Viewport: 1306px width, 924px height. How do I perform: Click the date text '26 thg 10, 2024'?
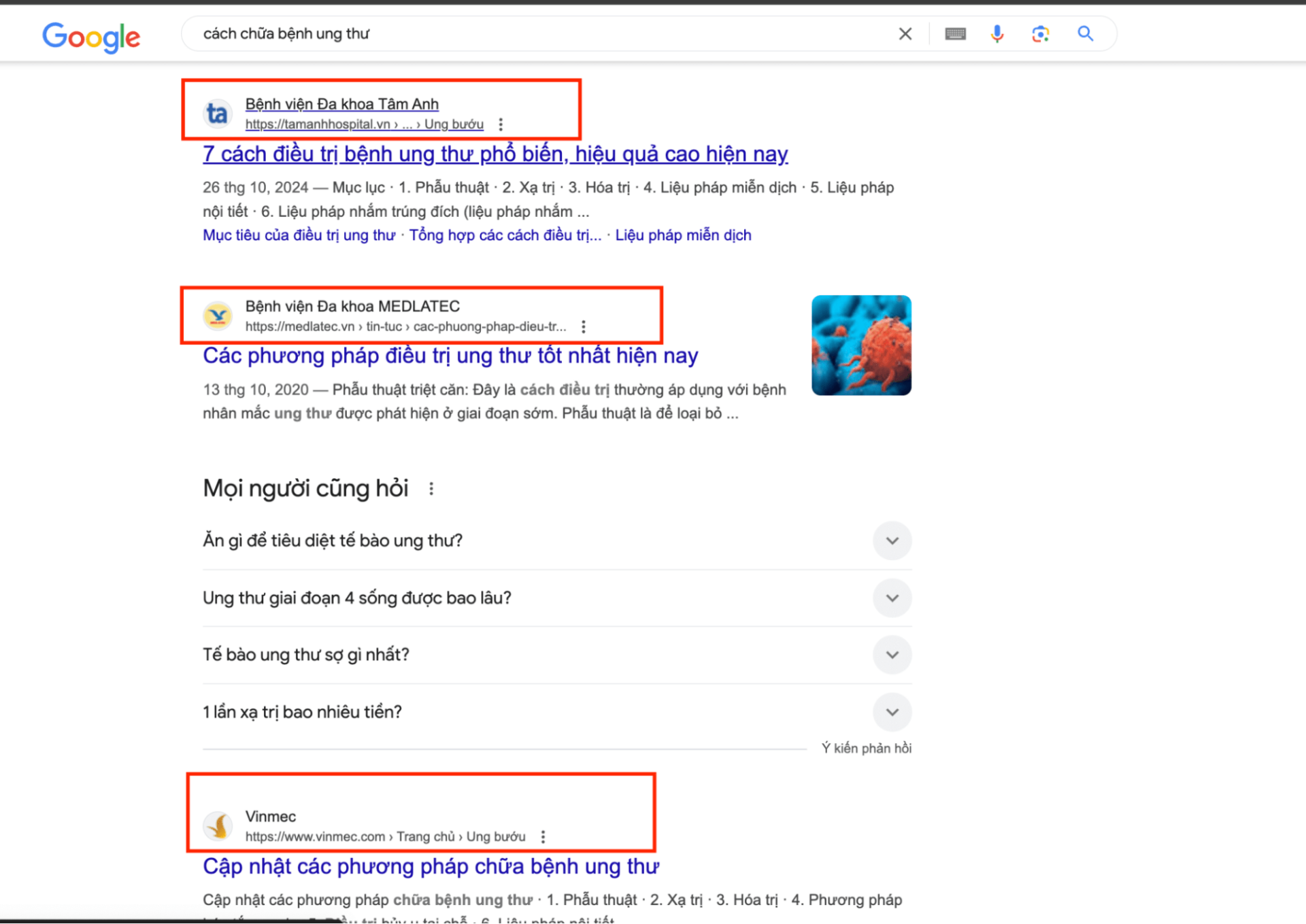[255, 188]
